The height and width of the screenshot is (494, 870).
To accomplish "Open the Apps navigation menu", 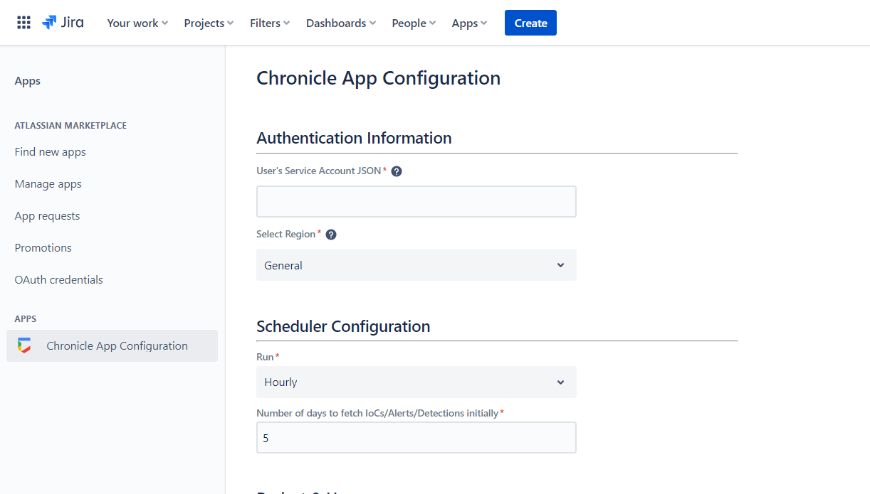I will click(469, 23).
